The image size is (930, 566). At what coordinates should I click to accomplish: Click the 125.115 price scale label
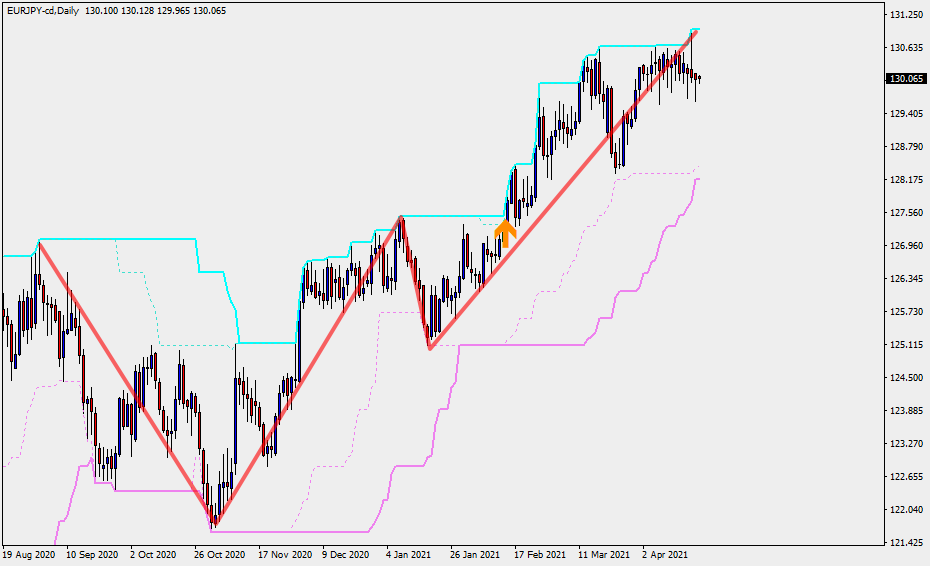[x=905, y=345]
